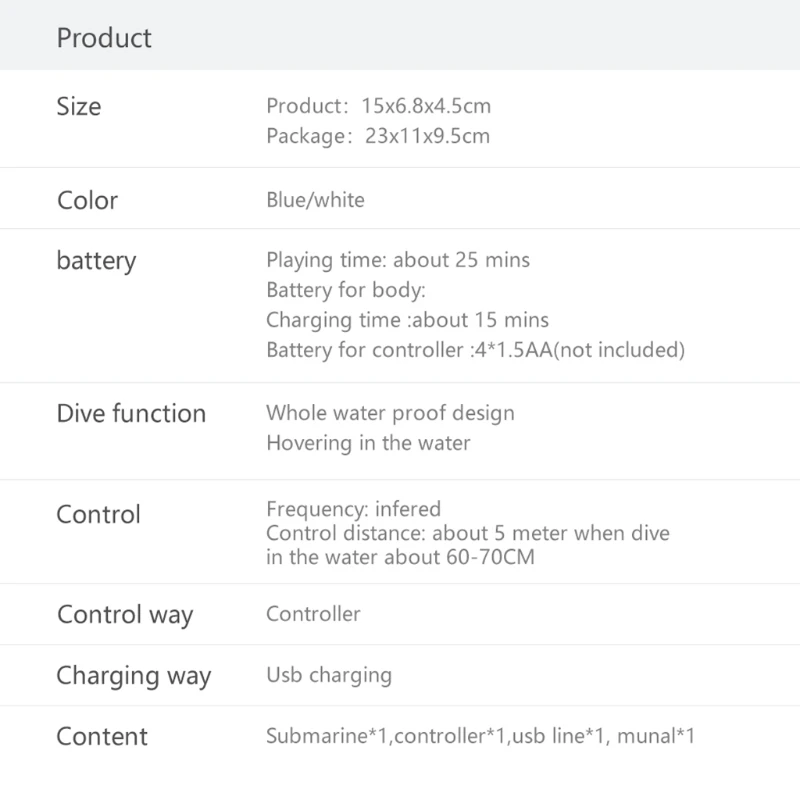Select the Size row label
Image resolution: width=800 pixels, height=800 pixels.
point(79,106)
